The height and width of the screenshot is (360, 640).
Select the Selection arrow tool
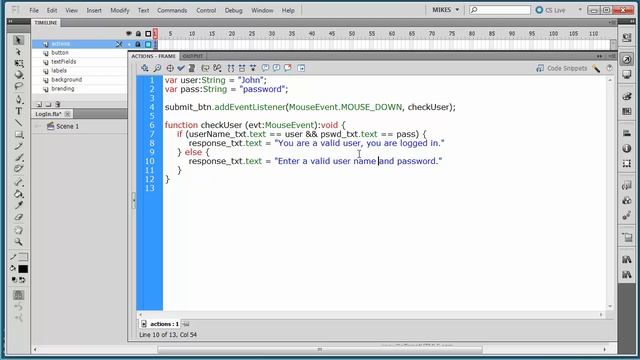[18, 40]
